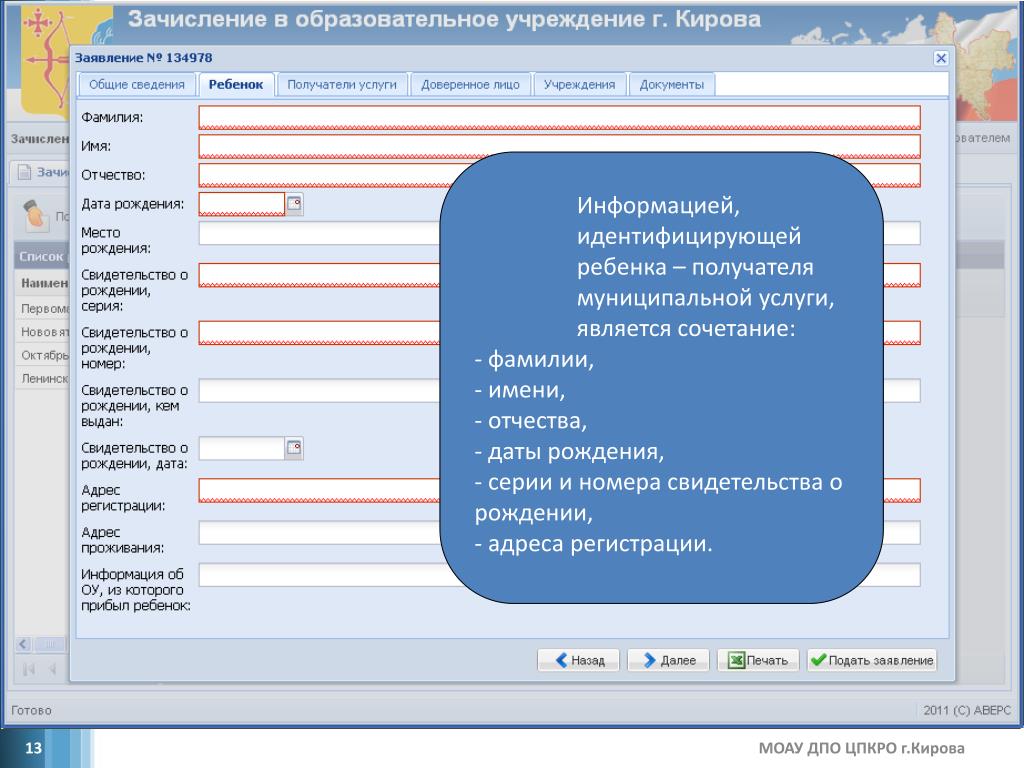Click the birth certificate дата field
The height and width of the screenshot is (768, 1024).
(242, 448)
